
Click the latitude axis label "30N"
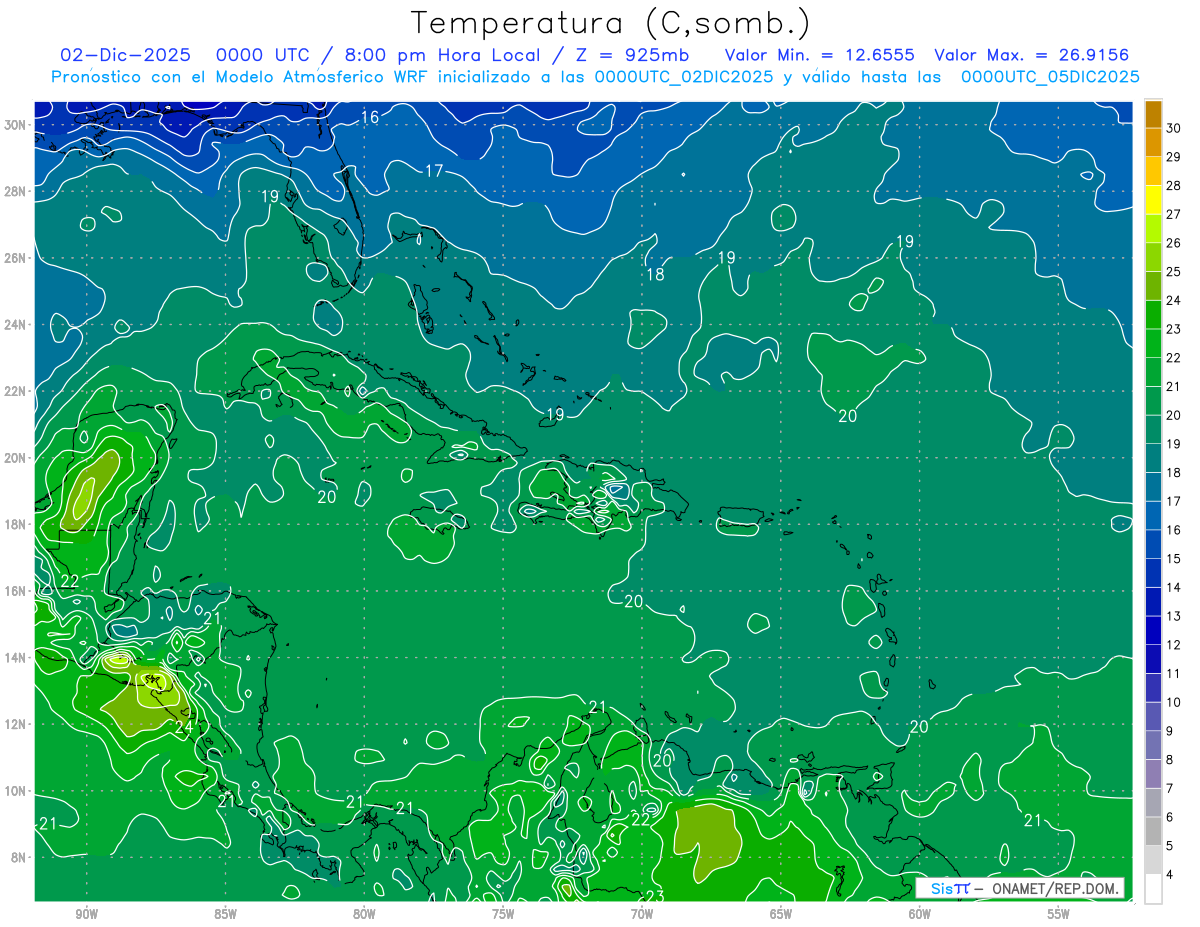[x=15, y=124]
